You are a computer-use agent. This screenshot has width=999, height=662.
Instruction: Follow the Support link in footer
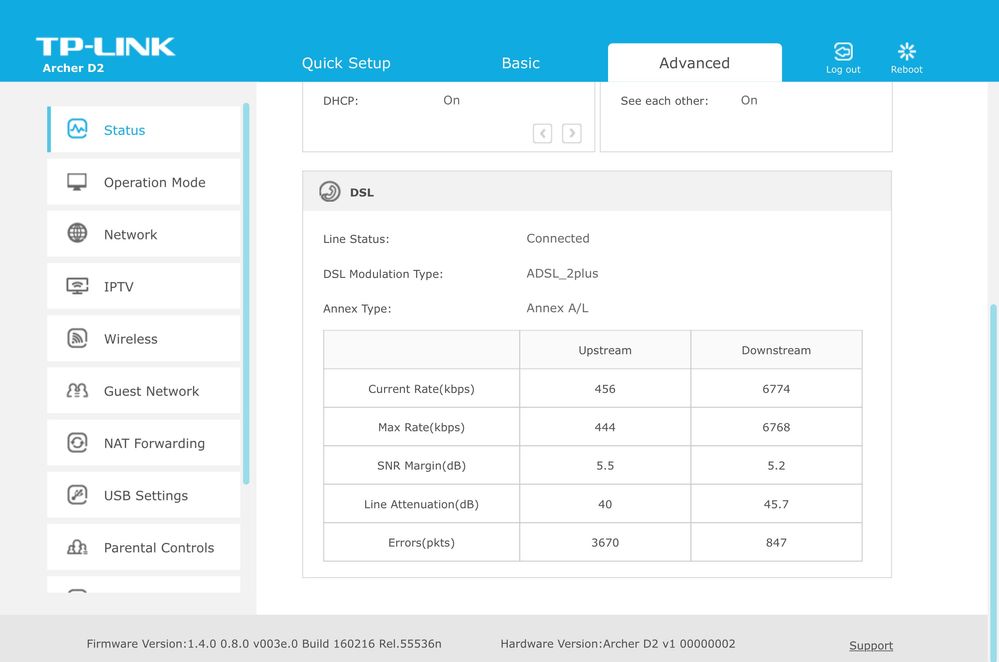tap(871, 645)
